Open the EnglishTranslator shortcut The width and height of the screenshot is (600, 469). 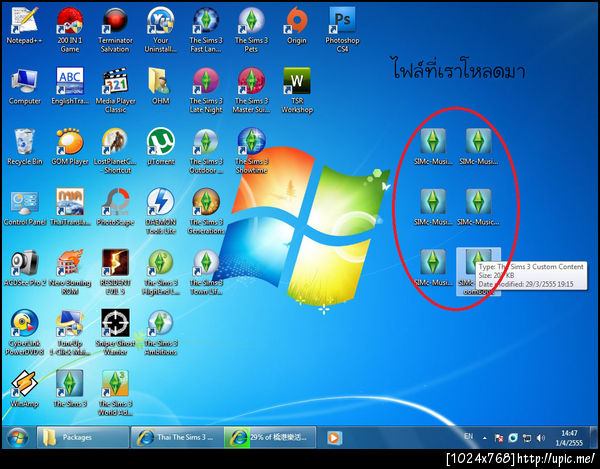pos(70,86)
